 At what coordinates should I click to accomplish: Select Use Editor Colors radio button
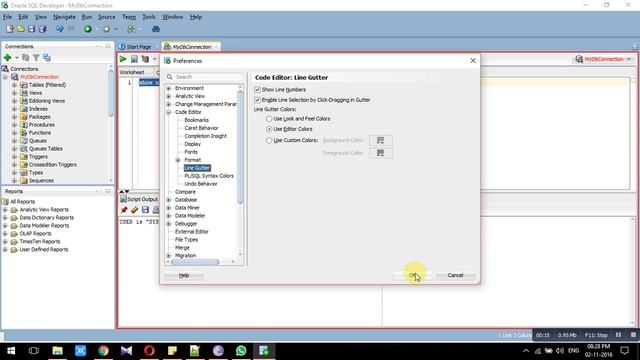269,129
